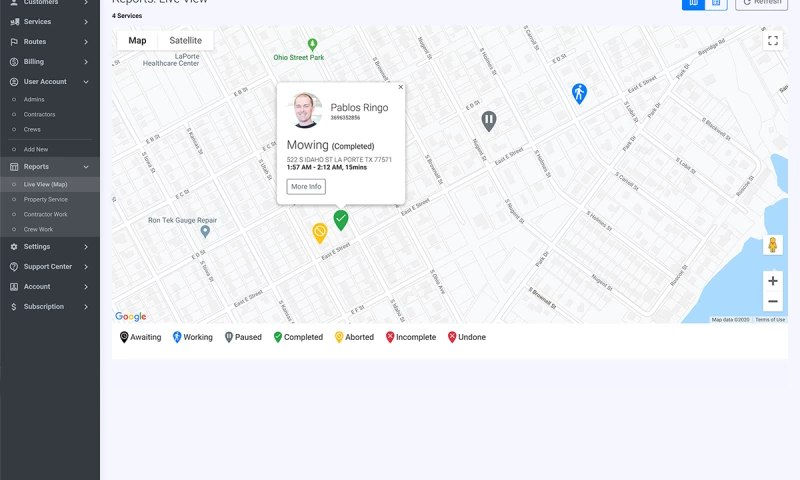Screen dimensions: 800x480
Task: Open the Settings sidebar menu
Action: tap(49, 246)
